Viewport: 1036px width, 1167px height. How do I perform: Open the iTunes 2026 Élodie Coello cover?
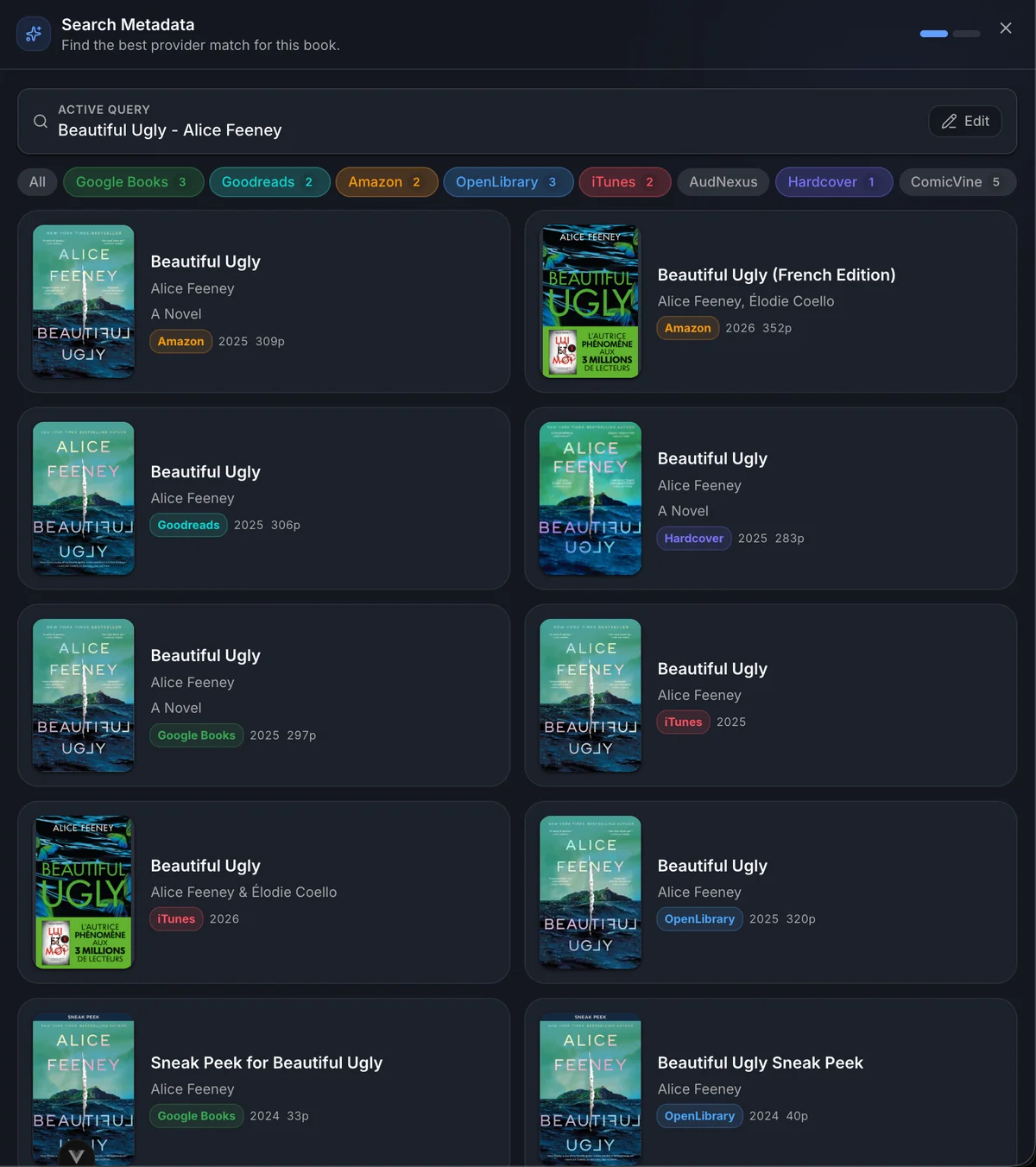tap(84, 892)
